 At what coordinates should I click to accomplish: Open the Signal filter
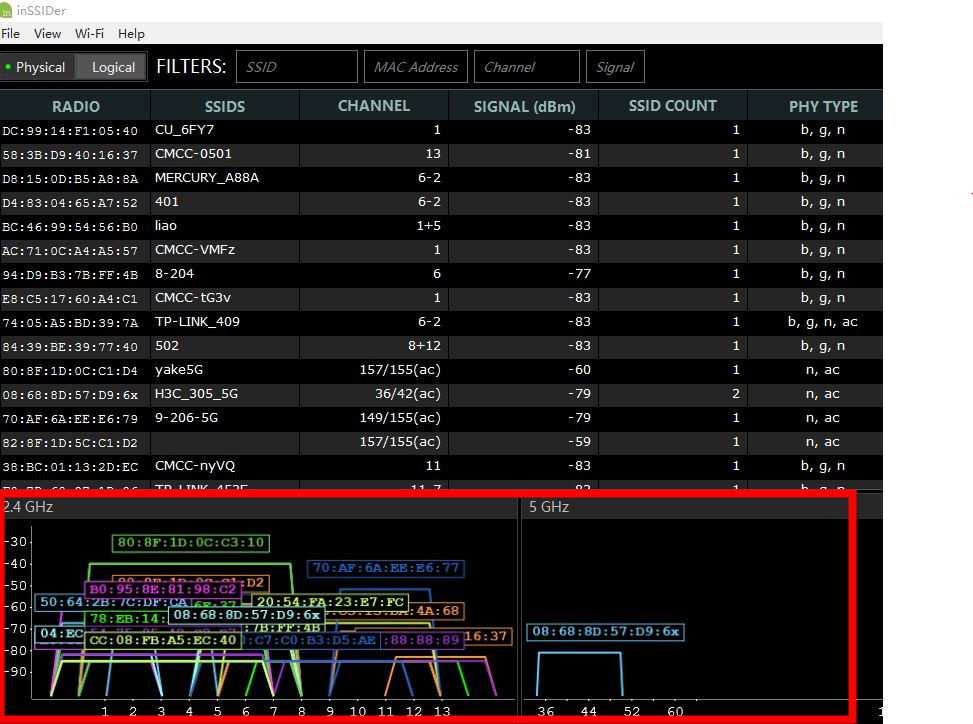click(615, 67)
